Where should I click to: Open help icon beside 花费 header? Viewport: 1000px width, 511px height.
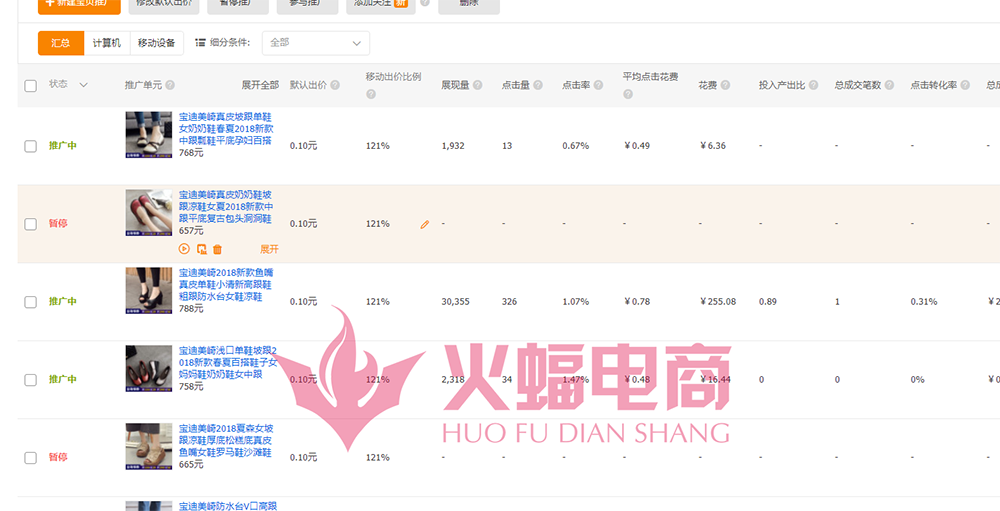(725, 85)
